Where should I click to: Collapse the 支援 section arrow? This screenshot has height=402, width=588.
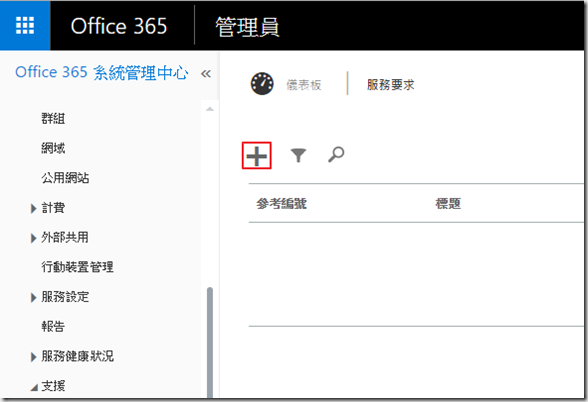[x=34, y=387]
